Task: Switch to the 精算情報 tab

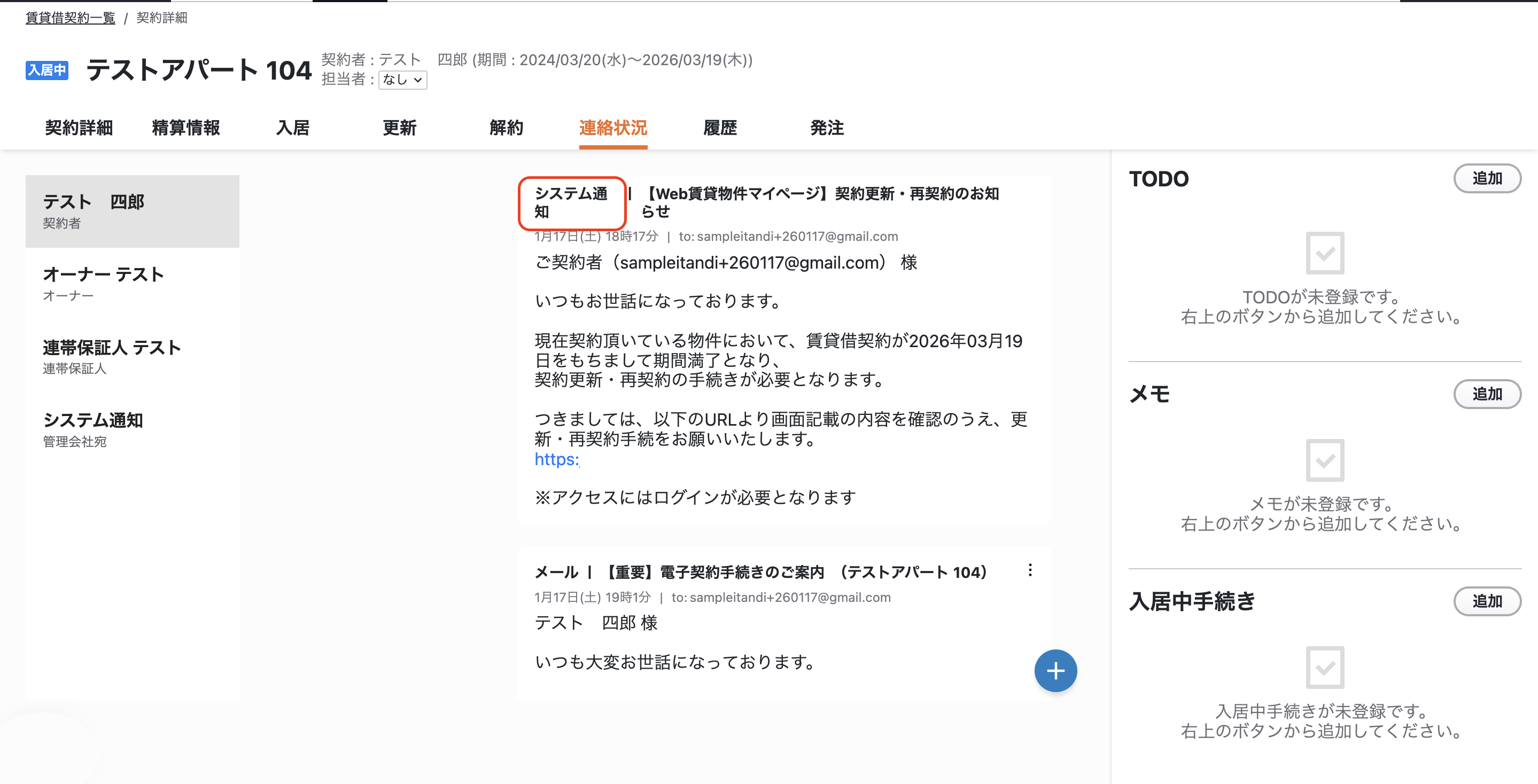Action: (x=185, y=128)
